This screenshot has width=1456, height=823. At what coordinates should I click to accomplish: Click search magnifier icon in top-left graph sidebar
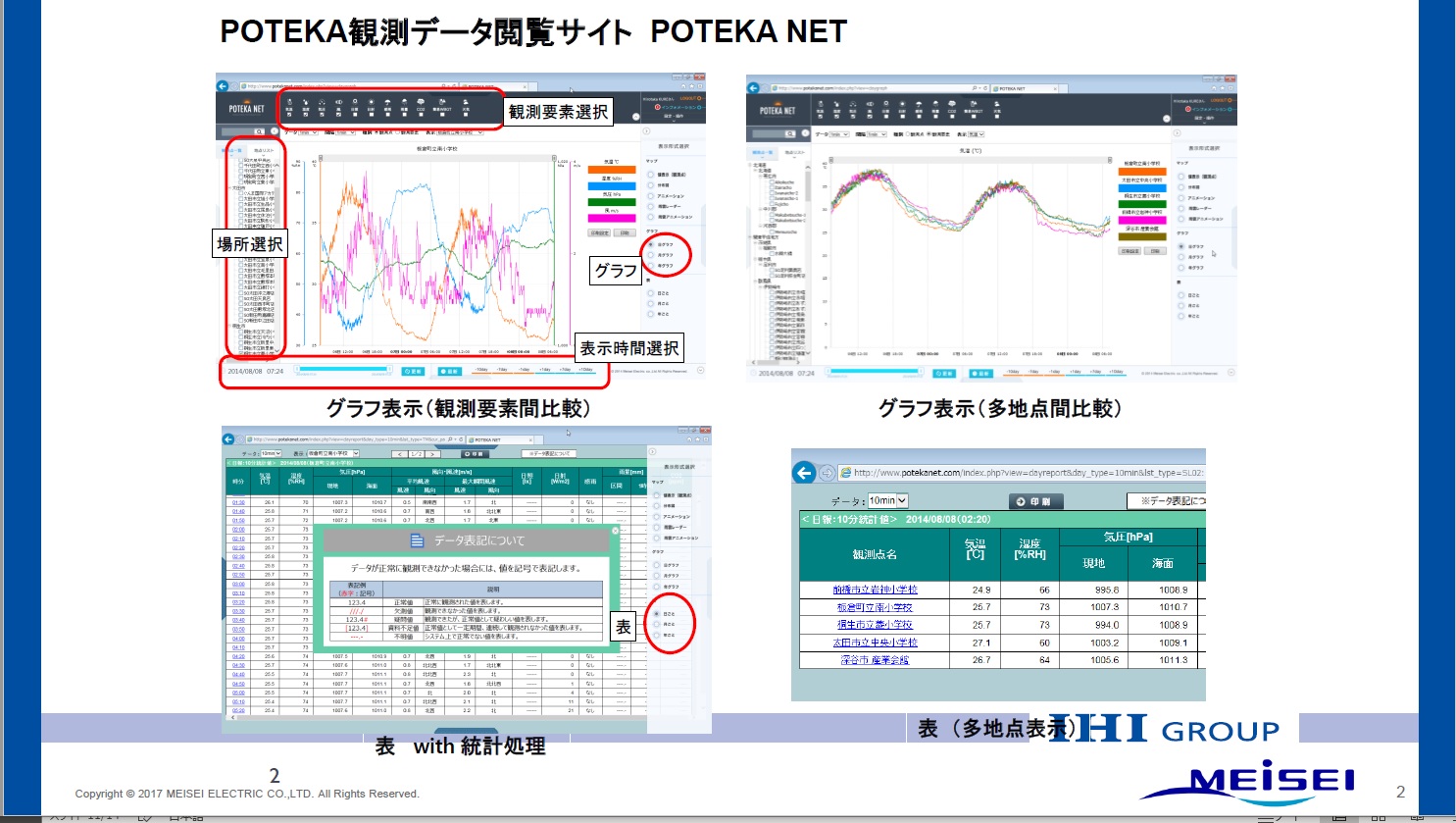pyautogui.click(x=259, y=131)
